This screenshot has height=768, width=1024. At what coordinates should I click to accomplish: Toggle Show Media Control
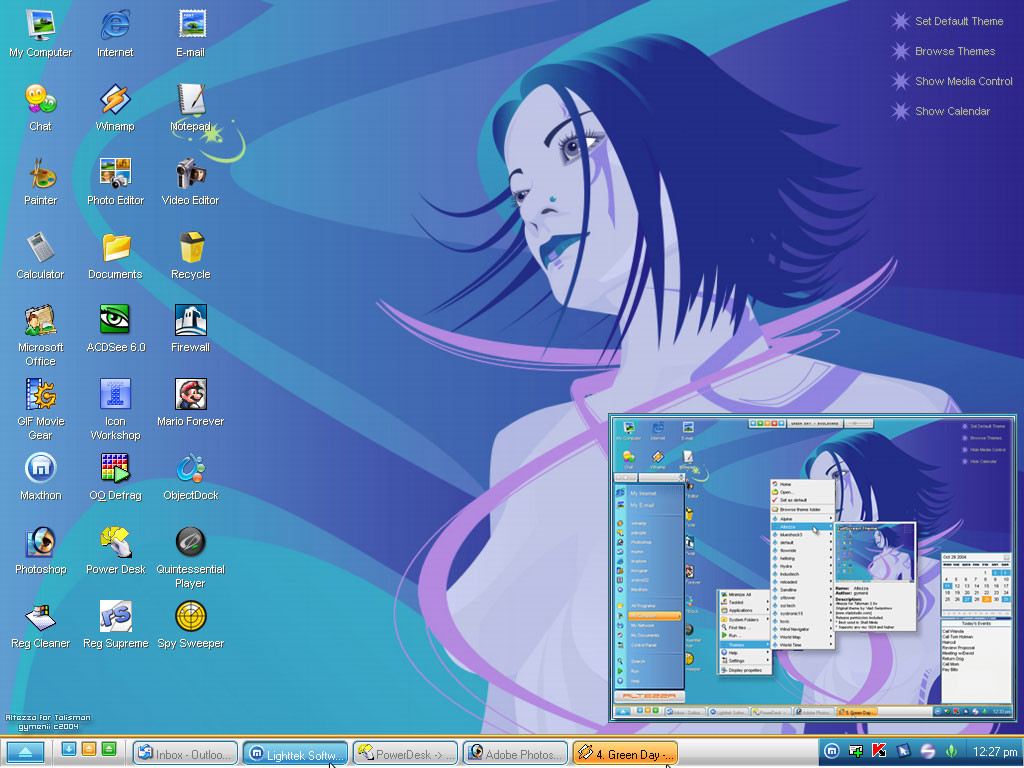pyautogui.click(x=963, y=81)
